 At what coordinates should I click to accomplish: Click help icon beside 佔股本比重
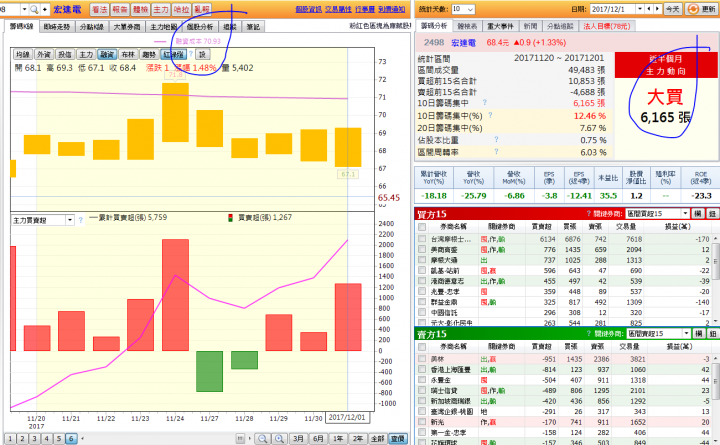tap(496, 139)
